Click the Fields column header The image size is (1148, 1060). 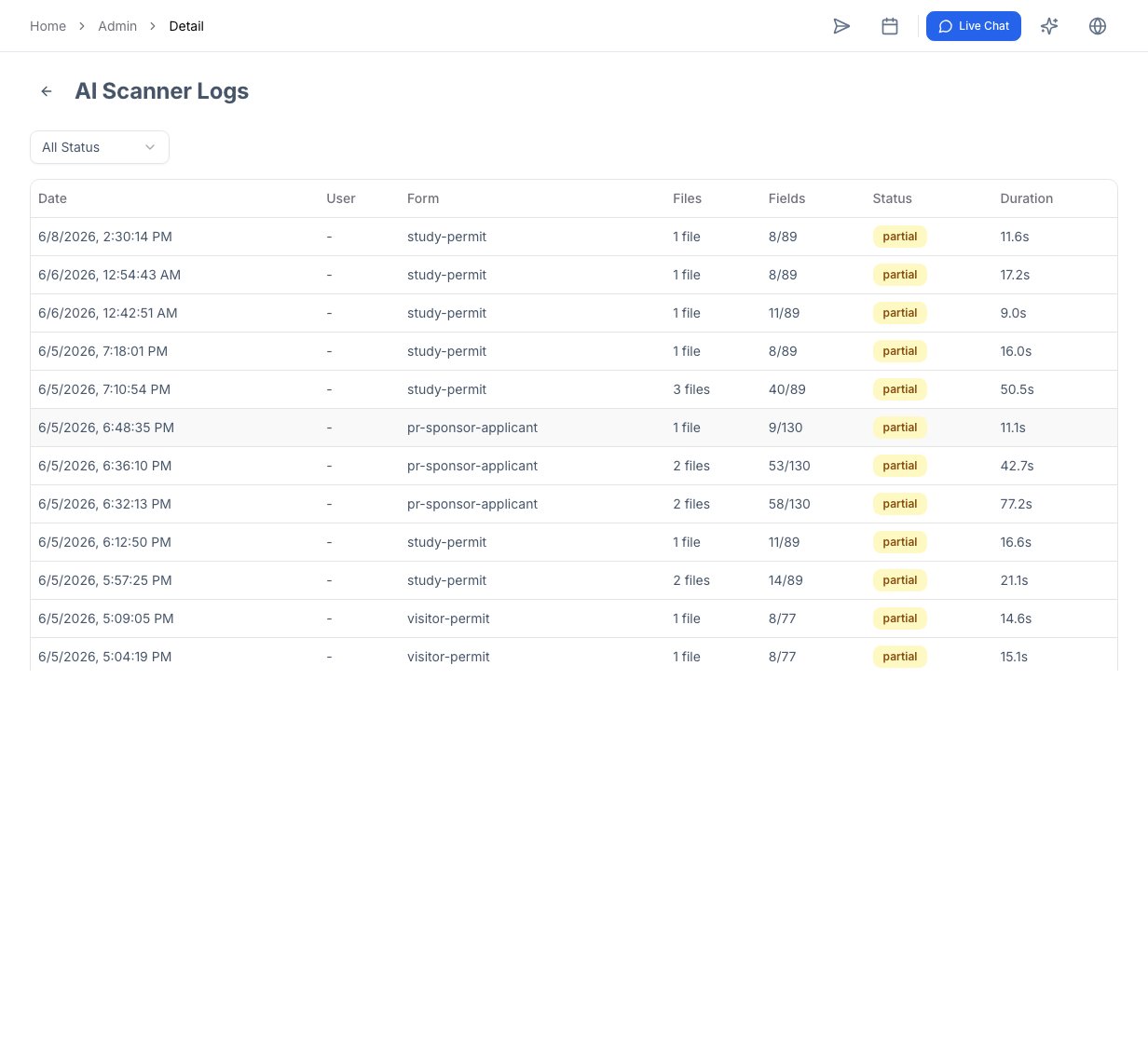tap(786, 198)
